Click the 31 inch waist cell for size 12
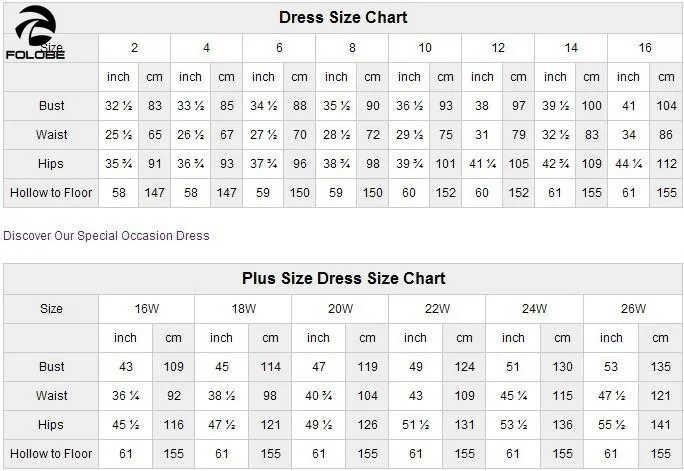 click(482, 135)
